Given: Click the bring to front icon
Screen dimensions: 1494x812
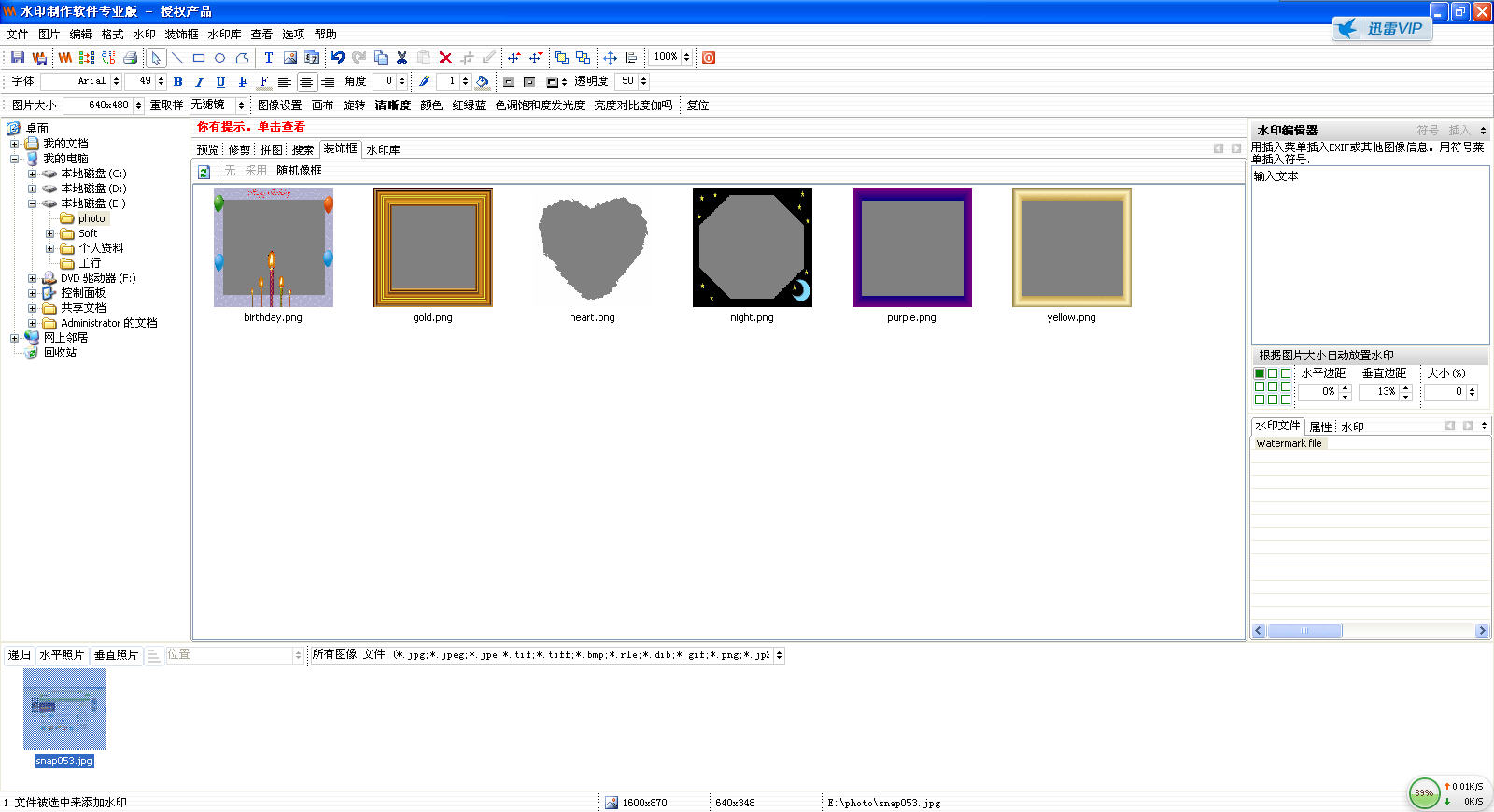Looking at the screenshot, I should click(x=561, y=58).
